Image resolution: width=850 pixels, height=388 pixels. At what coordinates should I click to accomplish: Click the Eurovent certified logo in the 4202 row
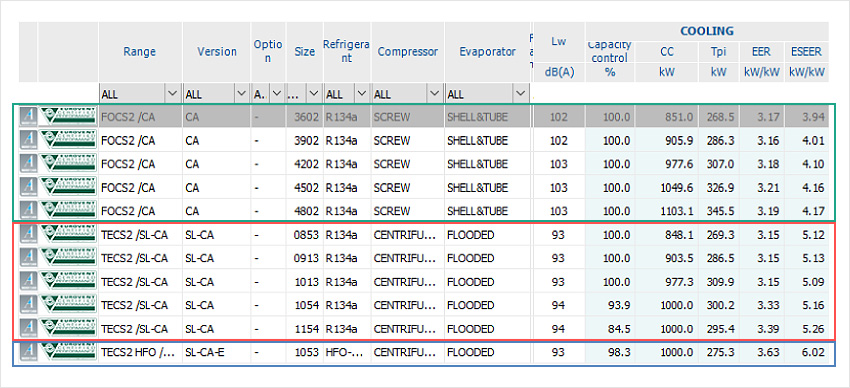click(x=68, y=164)
